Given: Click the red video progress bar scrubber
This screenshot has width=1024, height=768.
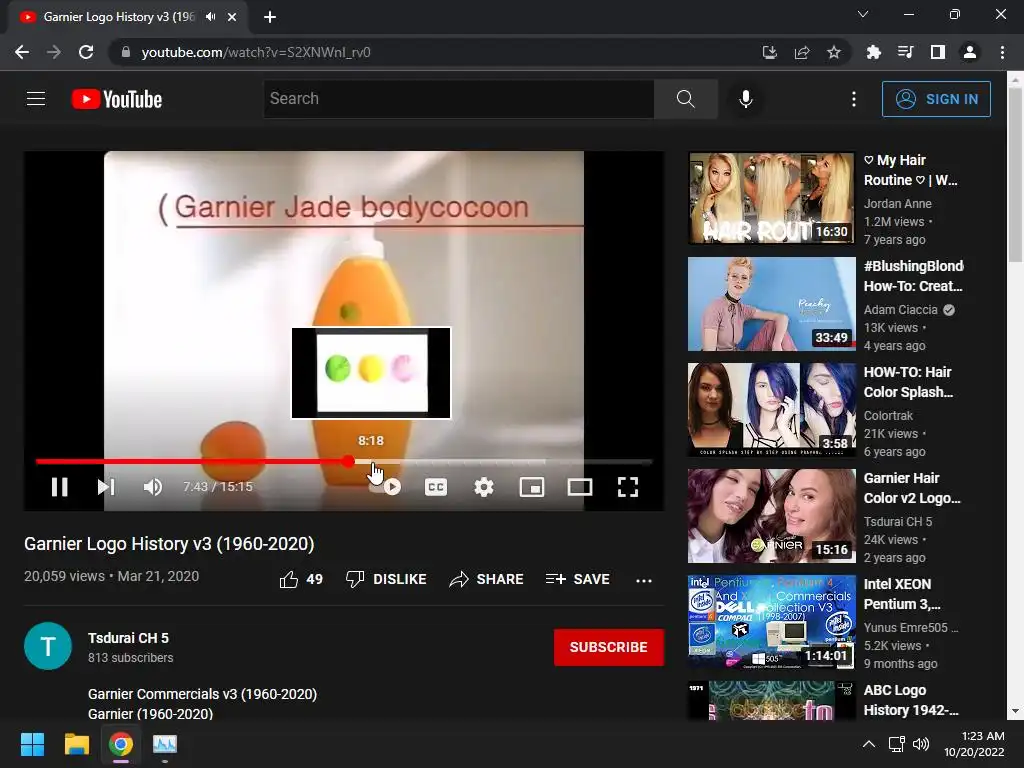Looking at the screenshot, I should pyautogui.click(x=349, y=462).
